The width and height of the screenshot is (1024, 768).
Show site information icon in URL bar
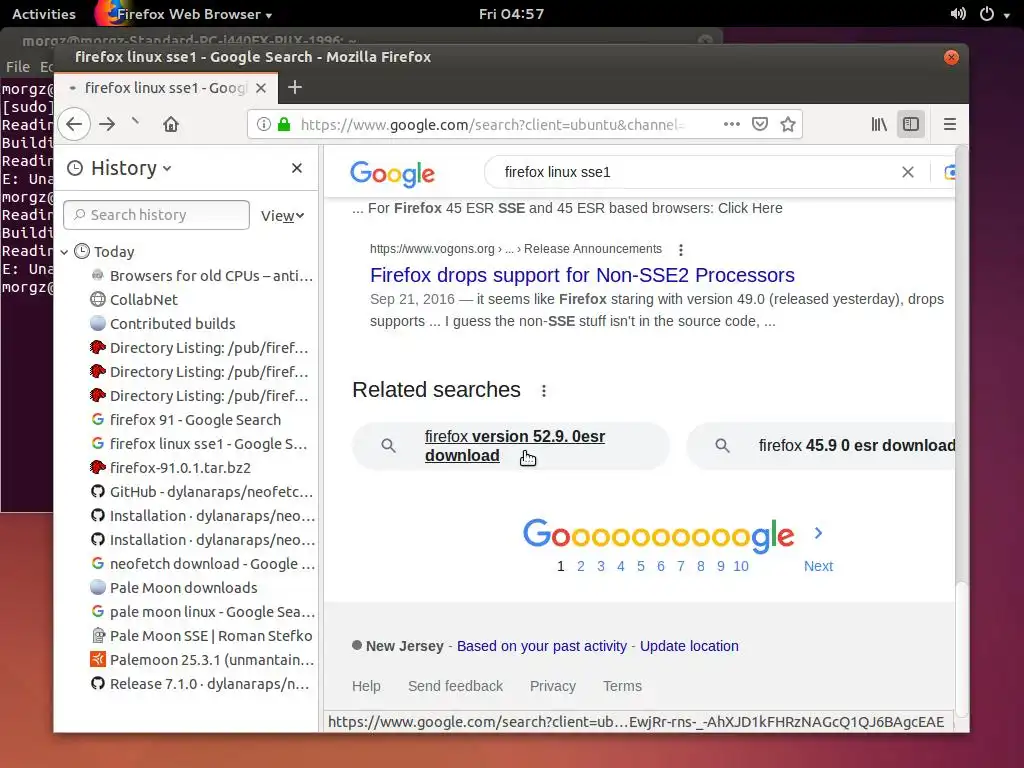click(264, 124)
